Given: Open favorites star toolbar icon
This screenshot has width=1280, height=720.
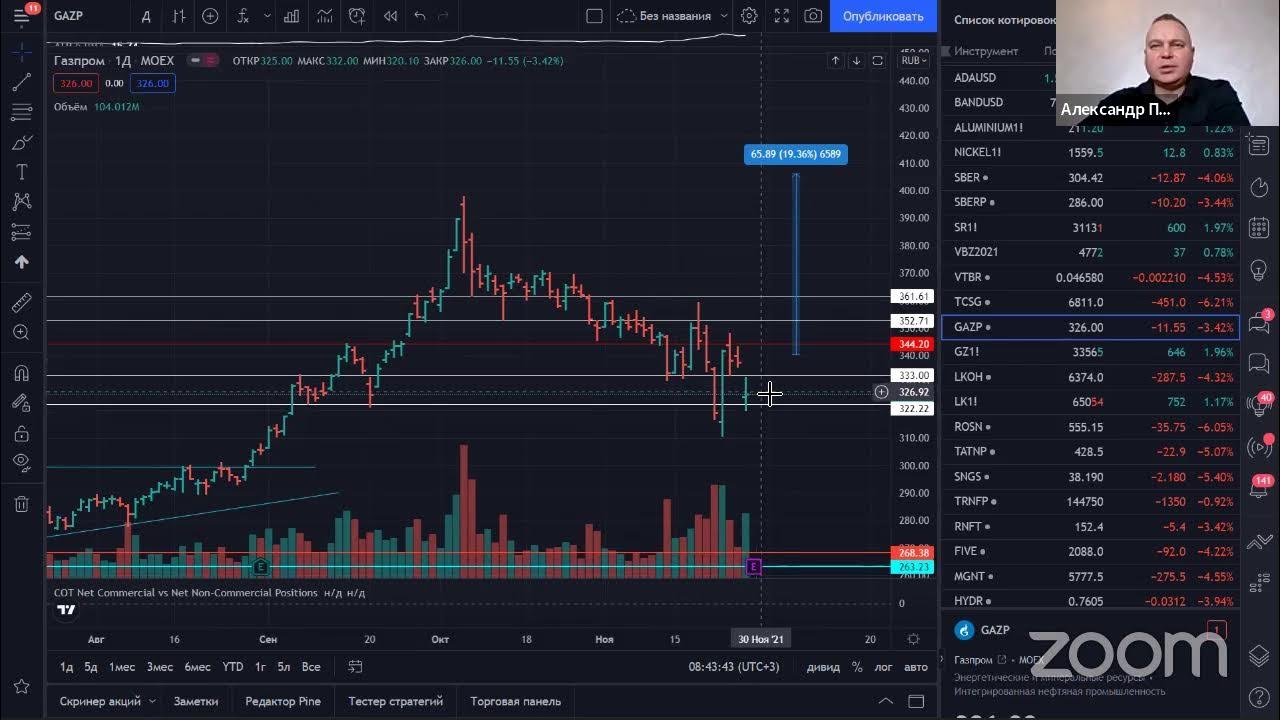Looking at the screenshot, I should [x=21, y=686].
